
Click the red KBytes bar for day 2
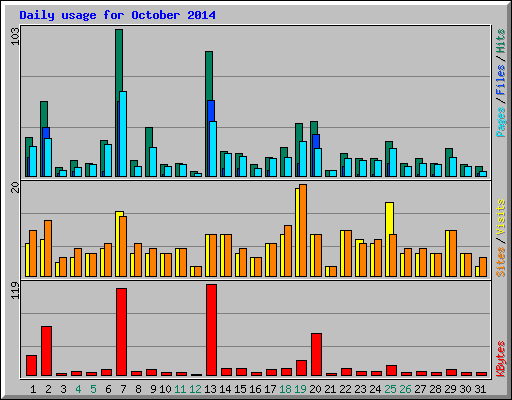[46, 351]
